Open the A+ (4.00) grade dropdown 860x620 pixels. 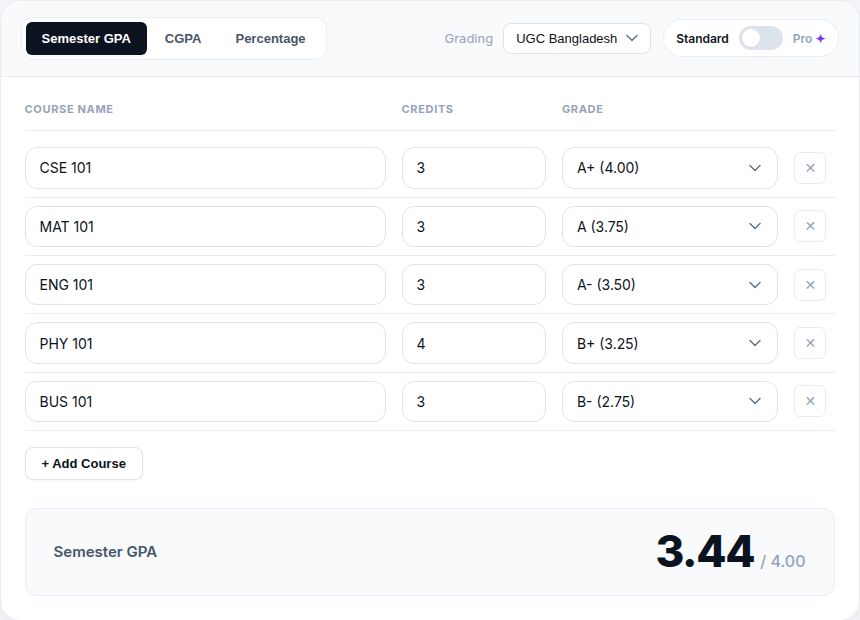point(669,168)
